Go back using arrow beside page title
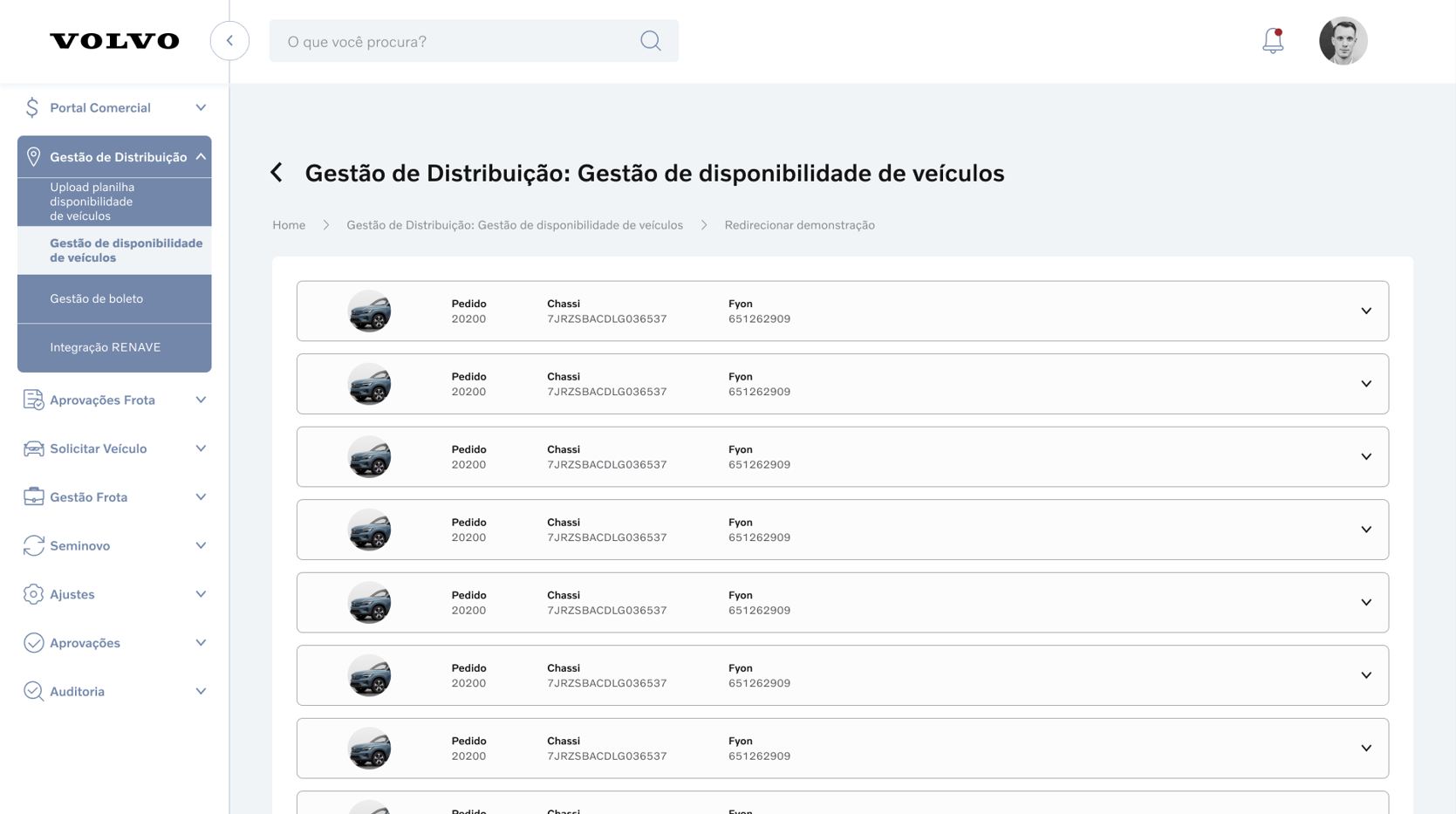 pos(277,173)
